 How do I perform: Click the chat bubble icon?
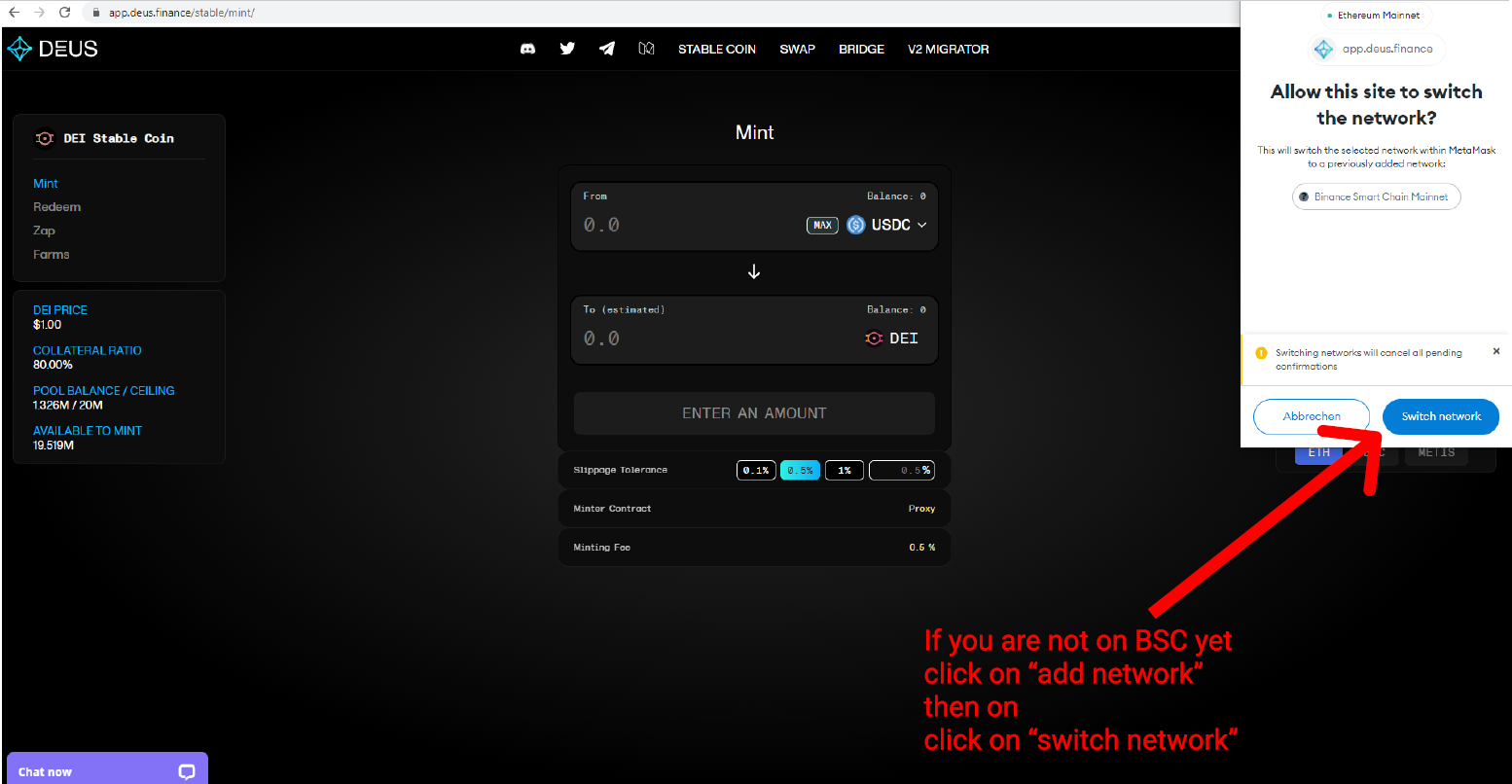tap(187, 771)
